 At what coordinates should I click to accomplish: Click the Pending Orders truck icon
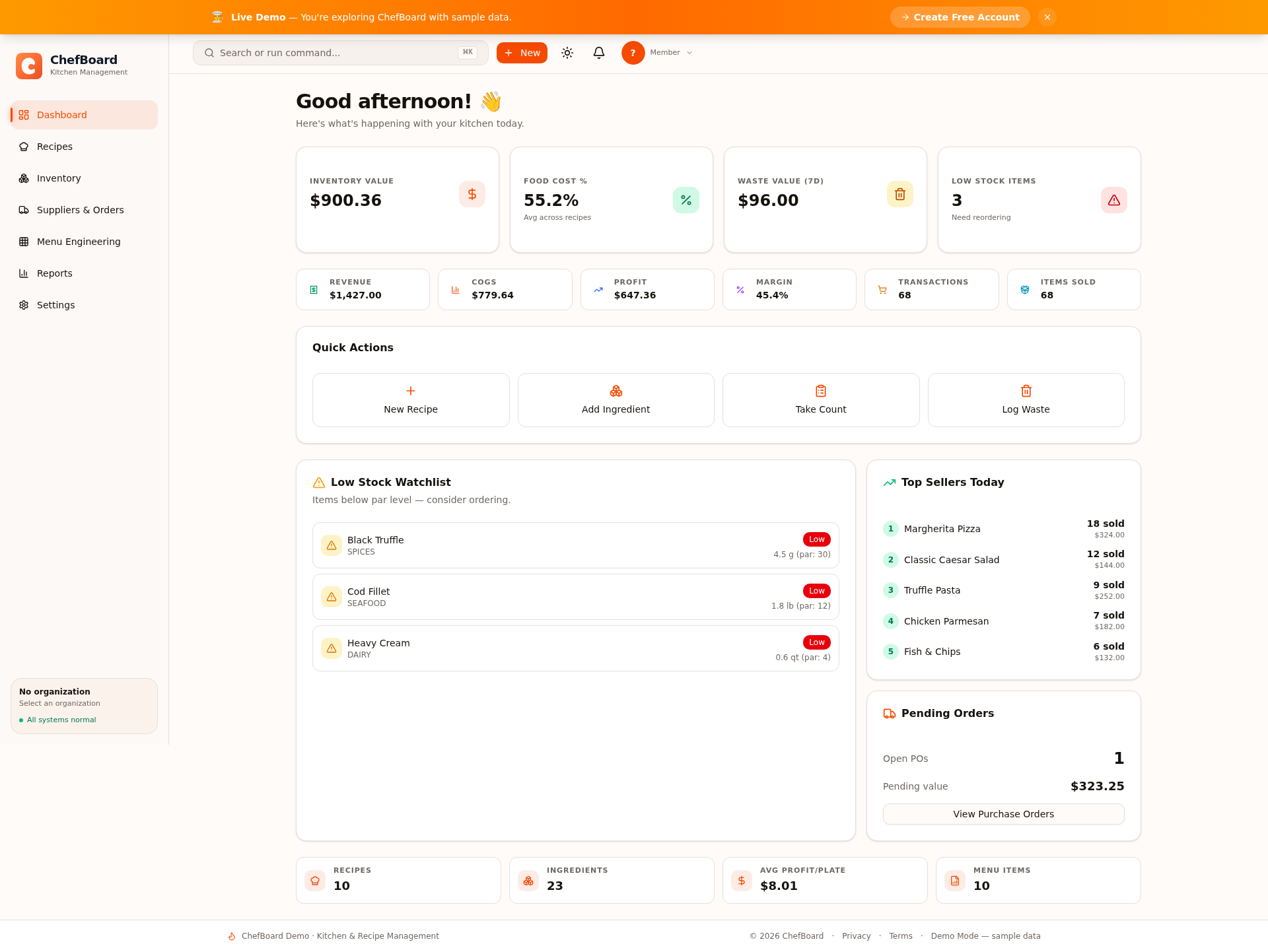tap(890, 714)
